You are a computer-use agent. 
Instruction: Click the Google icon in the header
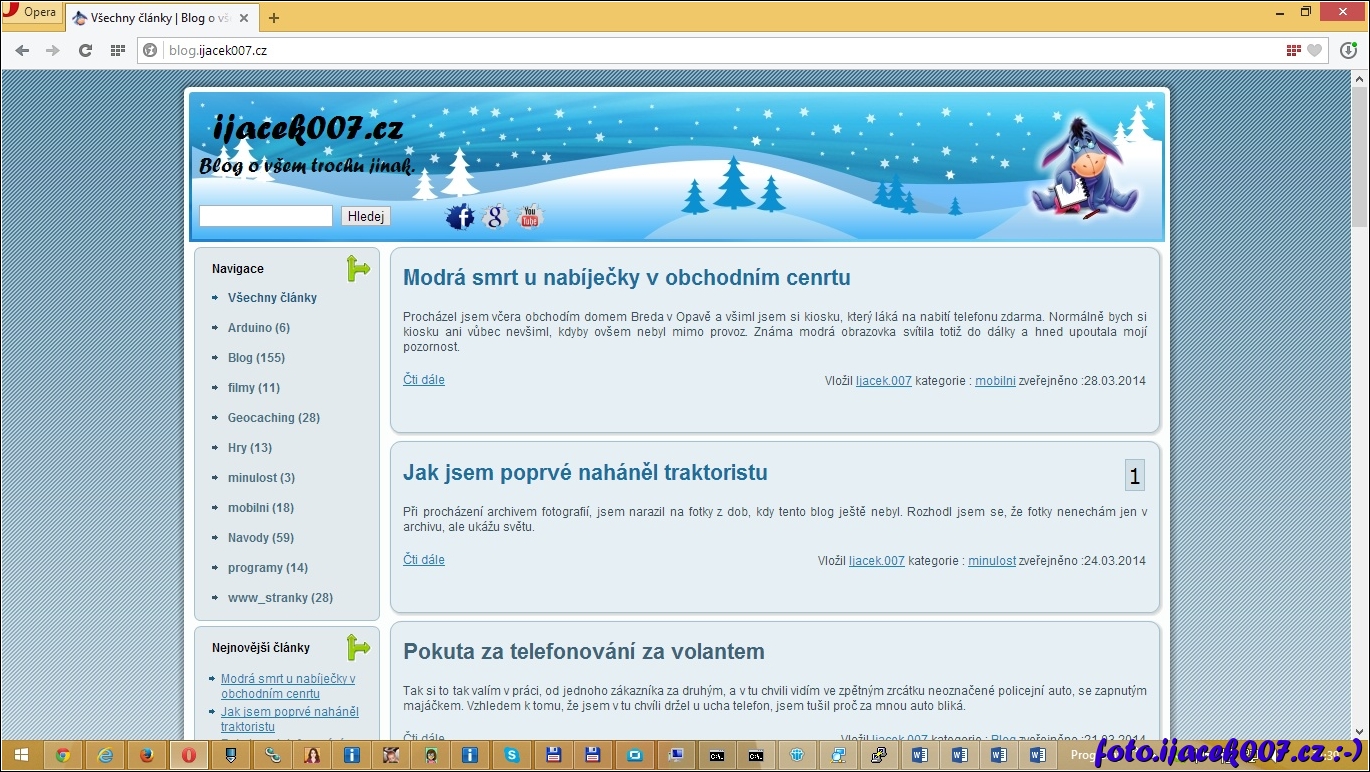[495, 216]
